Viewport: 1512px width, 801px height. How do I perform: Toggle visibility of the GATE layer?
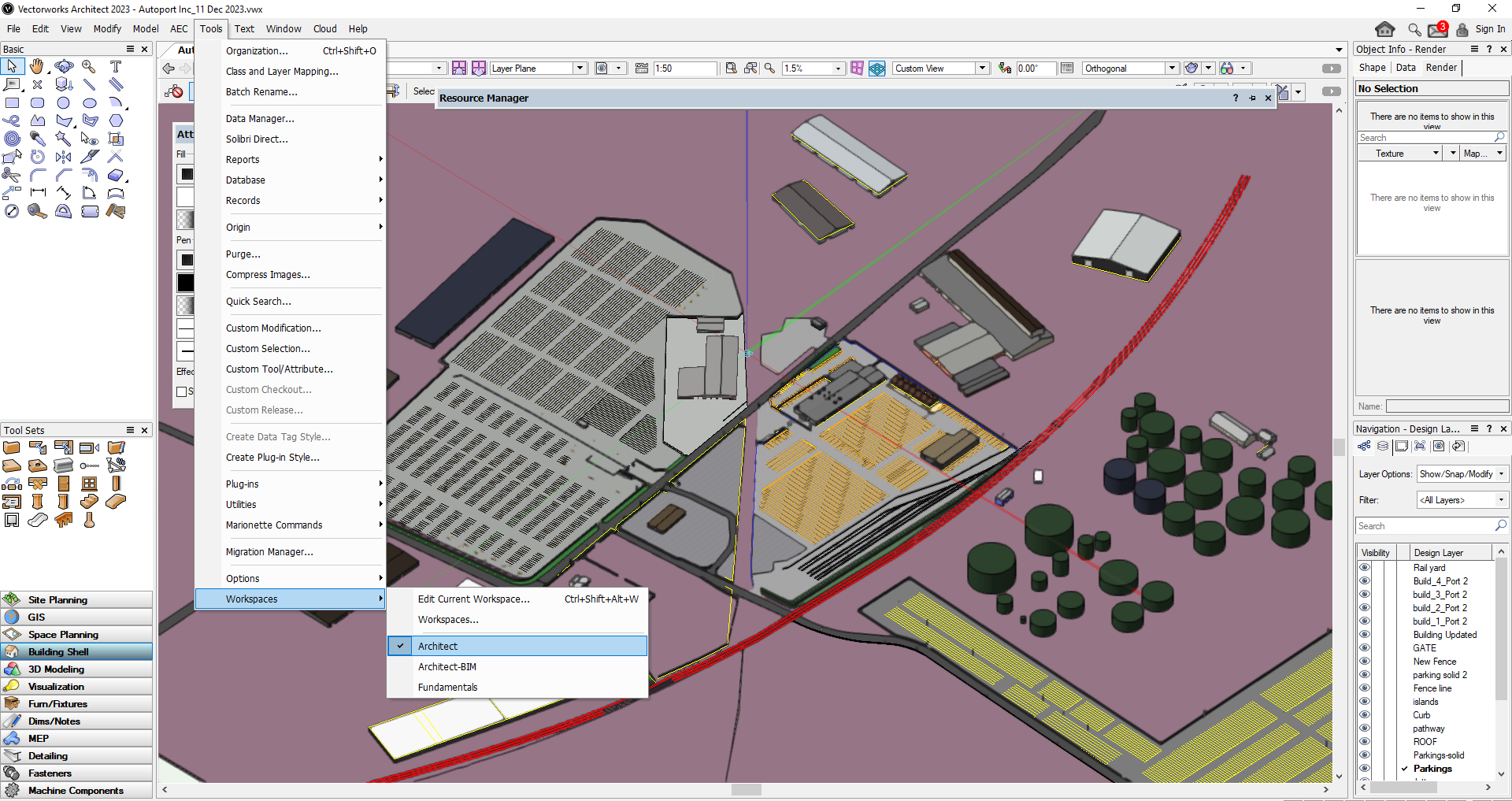(x=1365, y=648)
